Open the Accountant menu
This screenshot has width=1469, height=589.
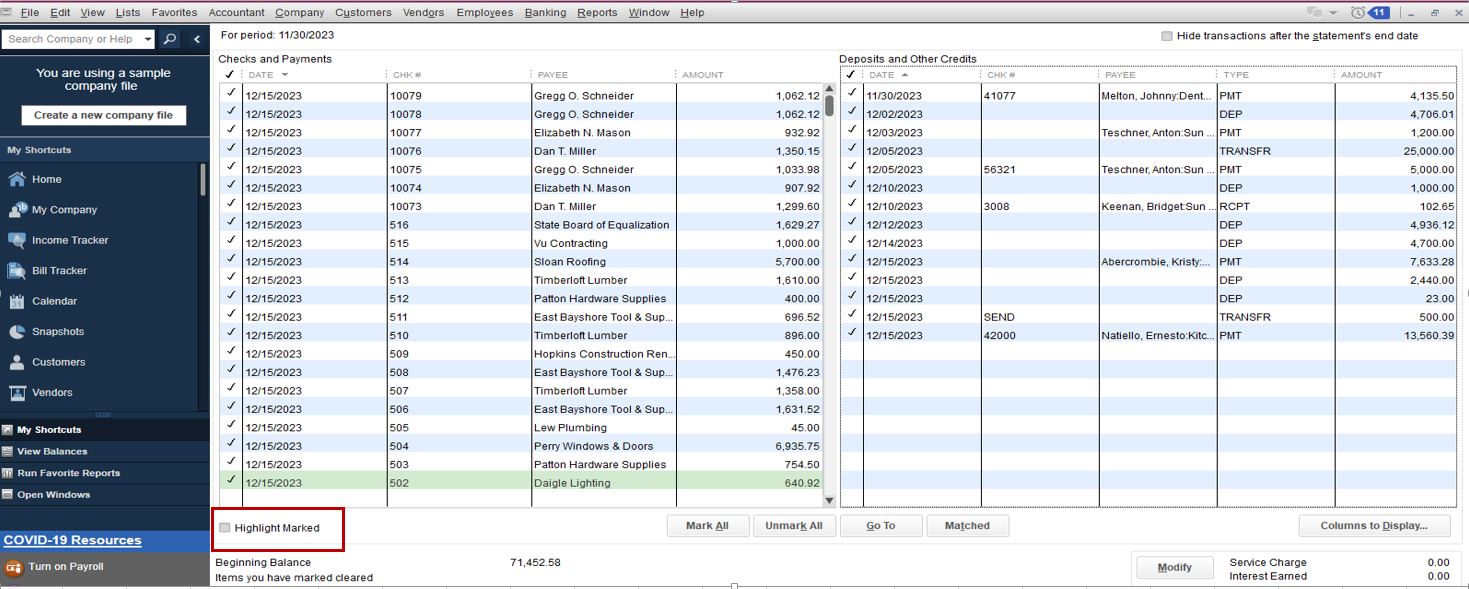pos(236,12)
